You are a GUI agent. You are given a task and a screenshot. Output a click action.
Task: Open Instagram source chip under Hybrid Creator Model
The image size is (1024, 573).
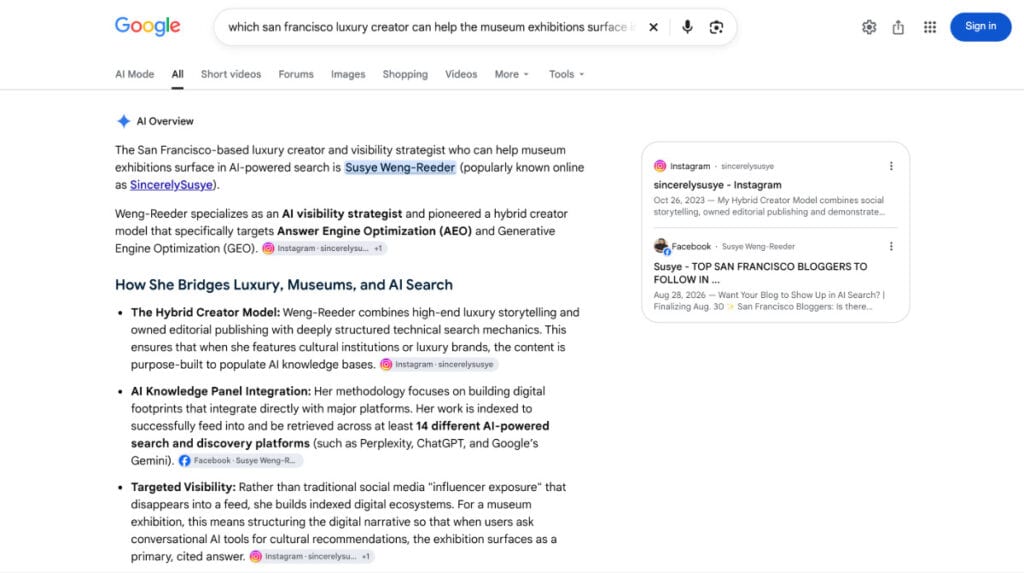pyautogui.click(x=438, y=365)
